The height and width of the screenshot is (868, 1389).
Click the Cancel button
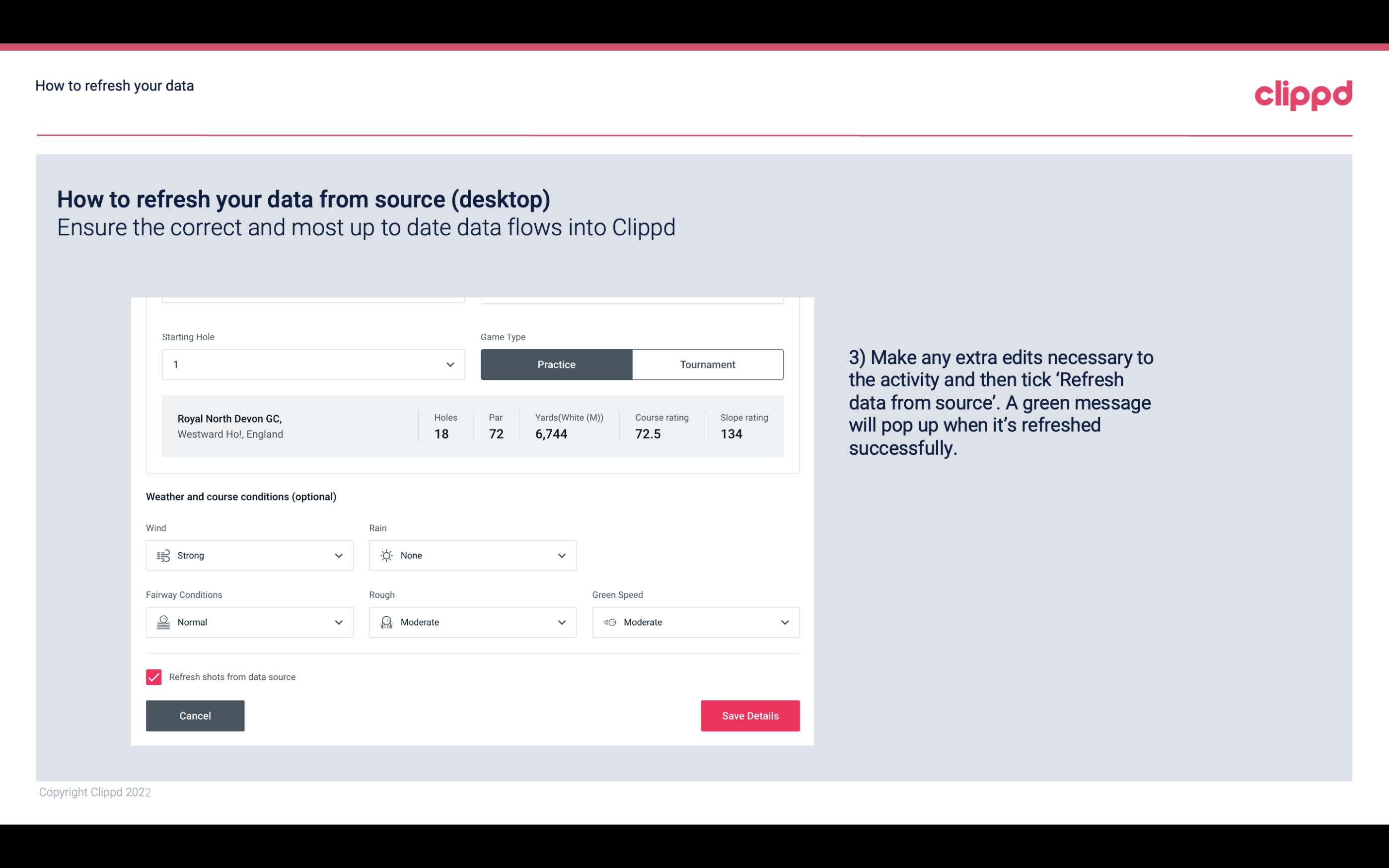click(x=195, y=716)
